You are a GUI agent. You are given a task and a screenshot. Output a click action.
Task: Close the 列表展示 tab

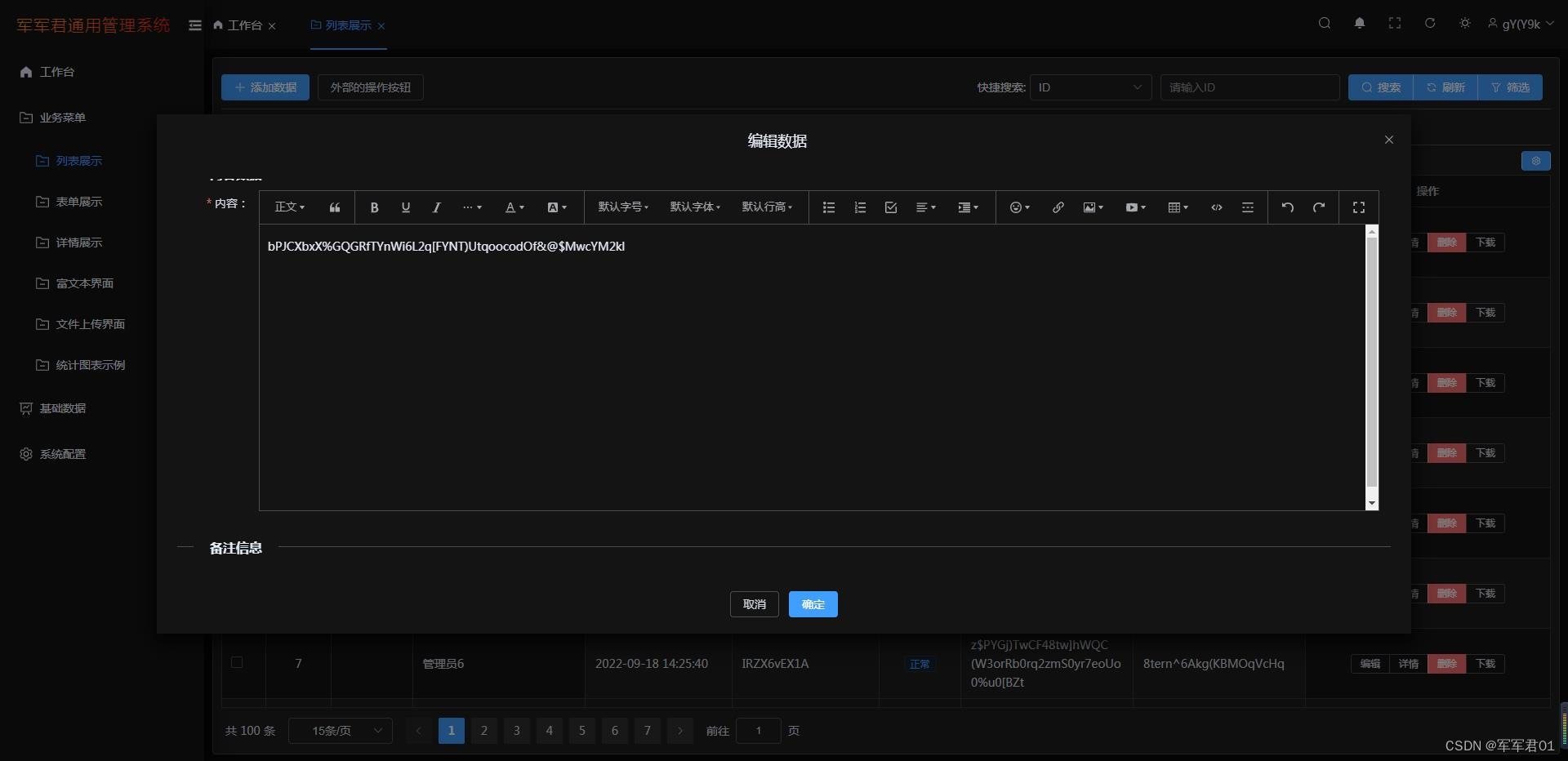click(381, 26)
